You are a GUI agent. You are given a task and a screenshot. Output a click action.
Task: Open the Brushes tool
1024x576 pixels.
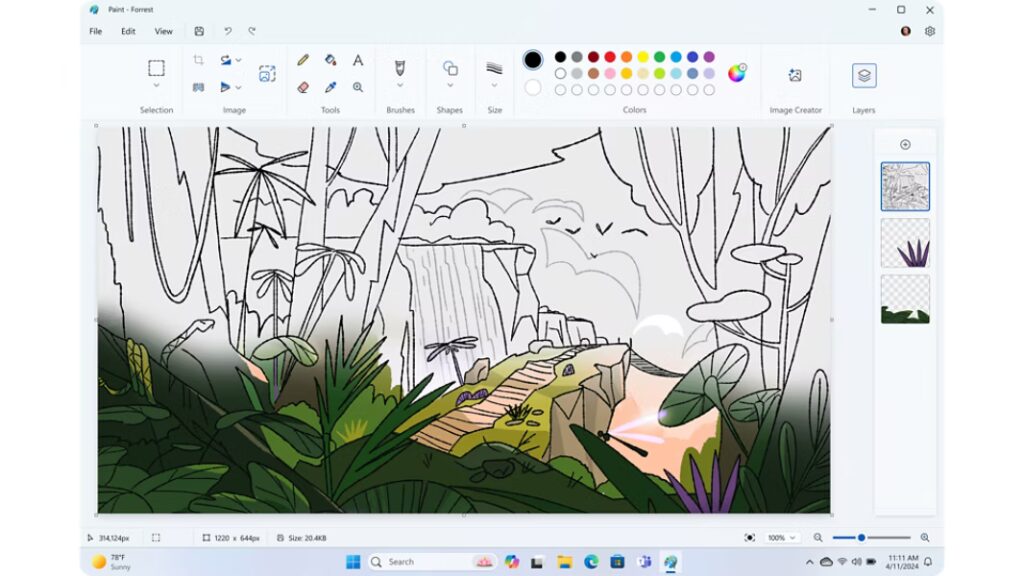click(x=400, y=67)
